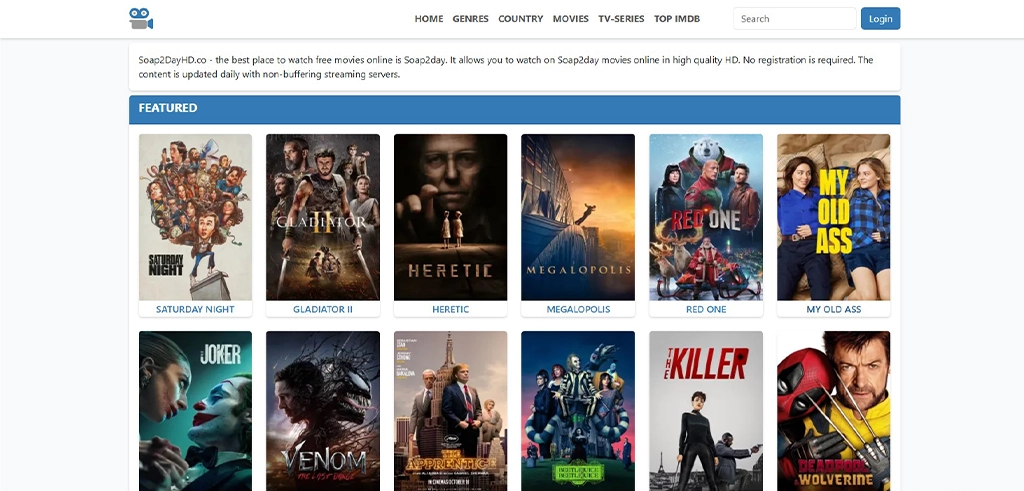
Task: Focus the Search input field
Action: [x=794, y=19]
